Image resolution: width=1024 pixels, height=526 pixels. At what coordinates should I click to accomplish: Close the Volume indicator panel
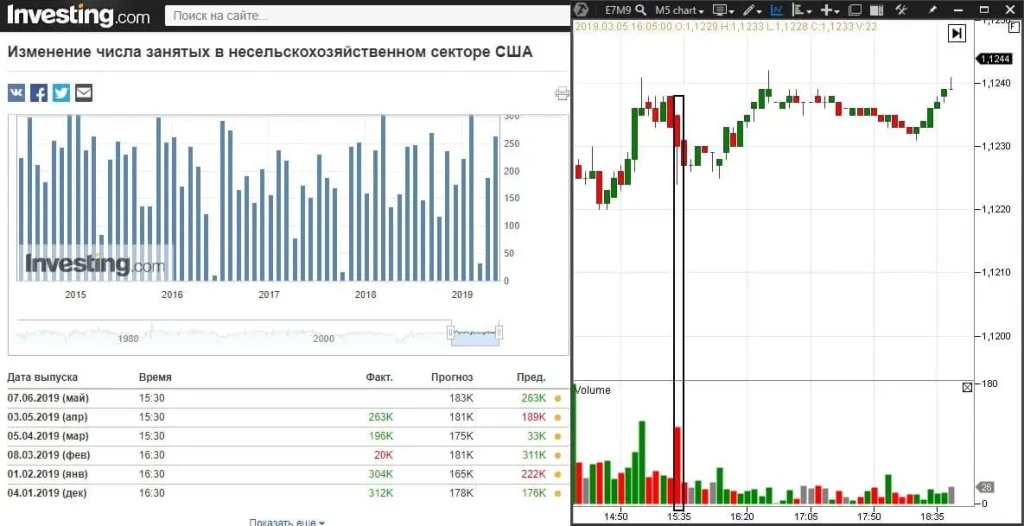(967, 387)
